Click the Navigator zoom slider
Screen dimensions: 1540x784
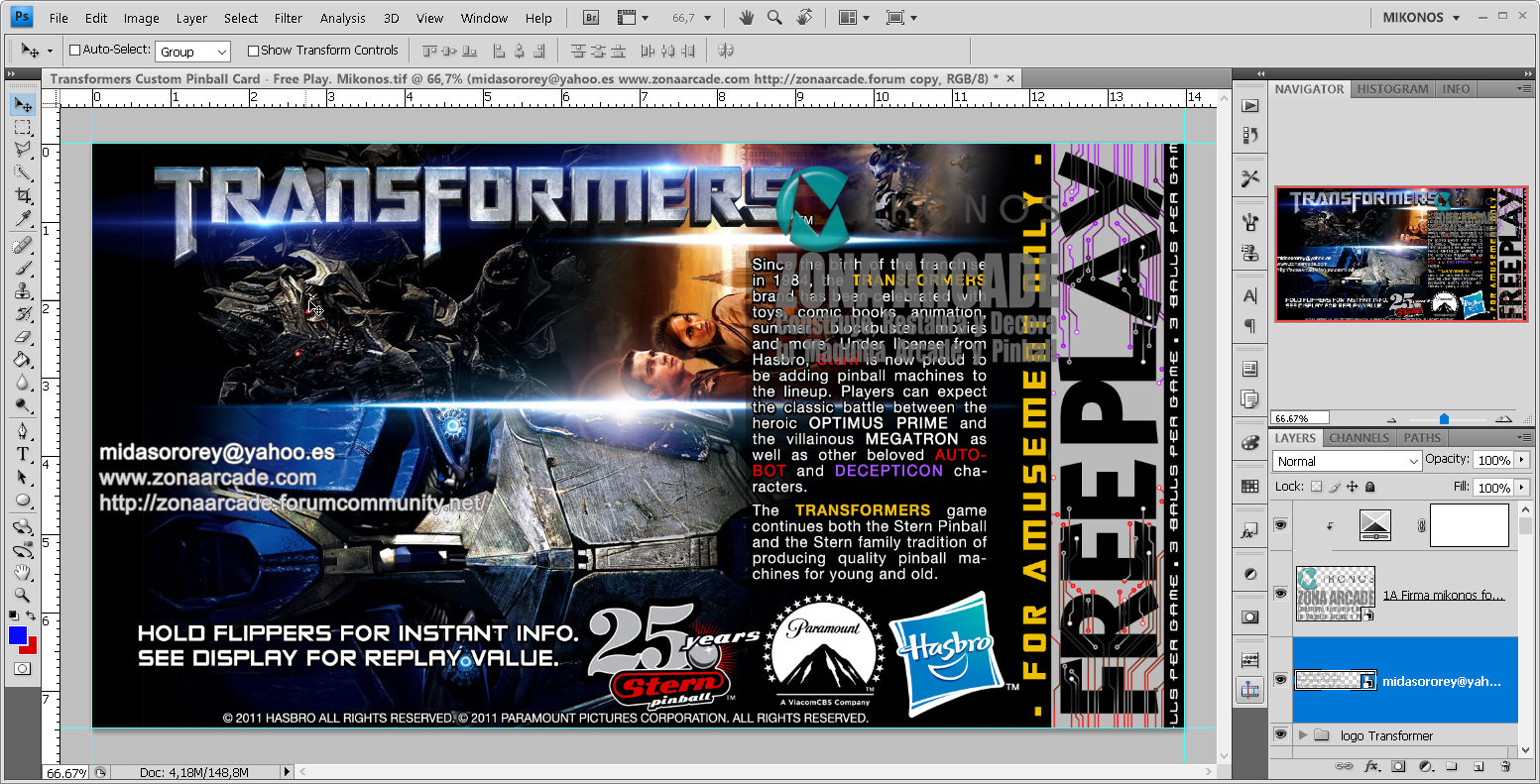(1444, 419)
